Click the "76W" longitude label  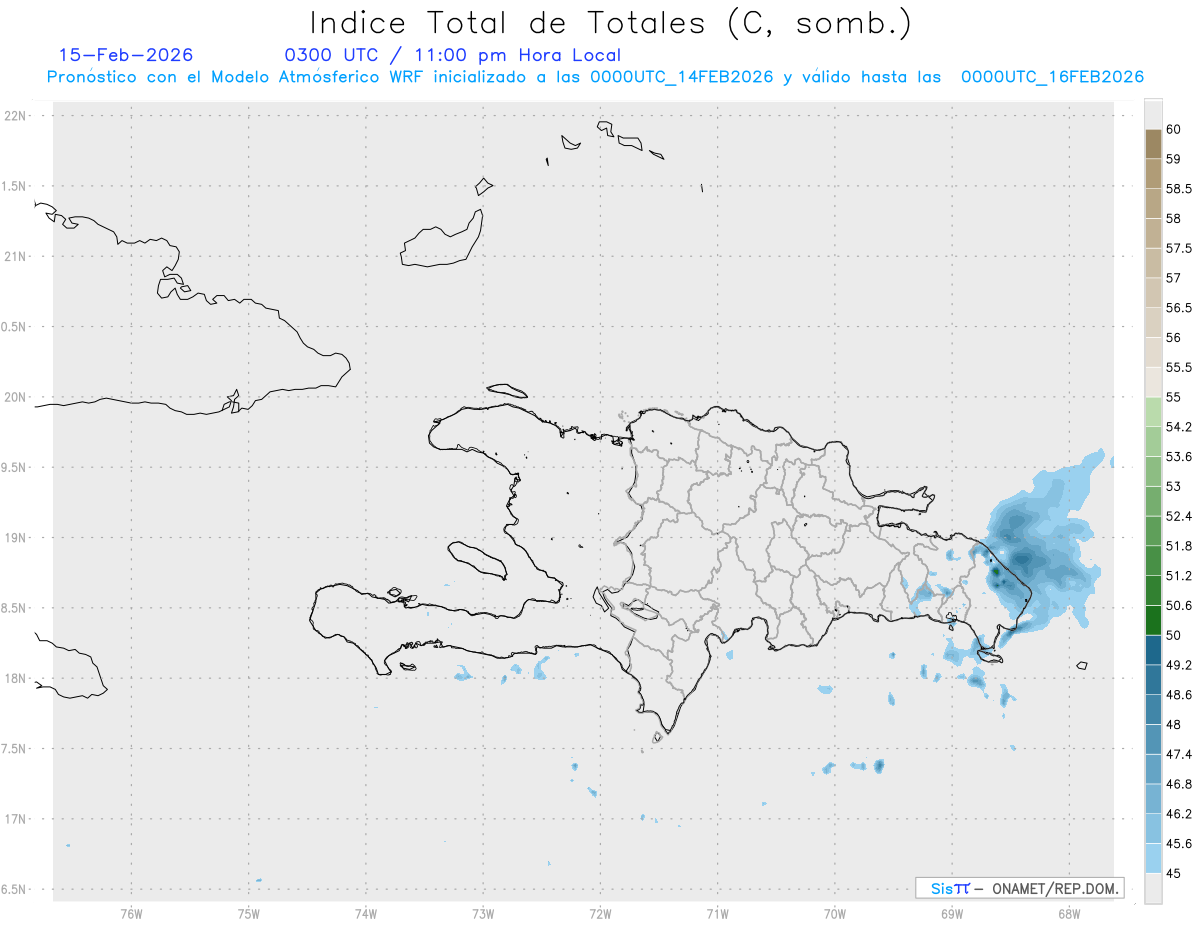point(131,913)
